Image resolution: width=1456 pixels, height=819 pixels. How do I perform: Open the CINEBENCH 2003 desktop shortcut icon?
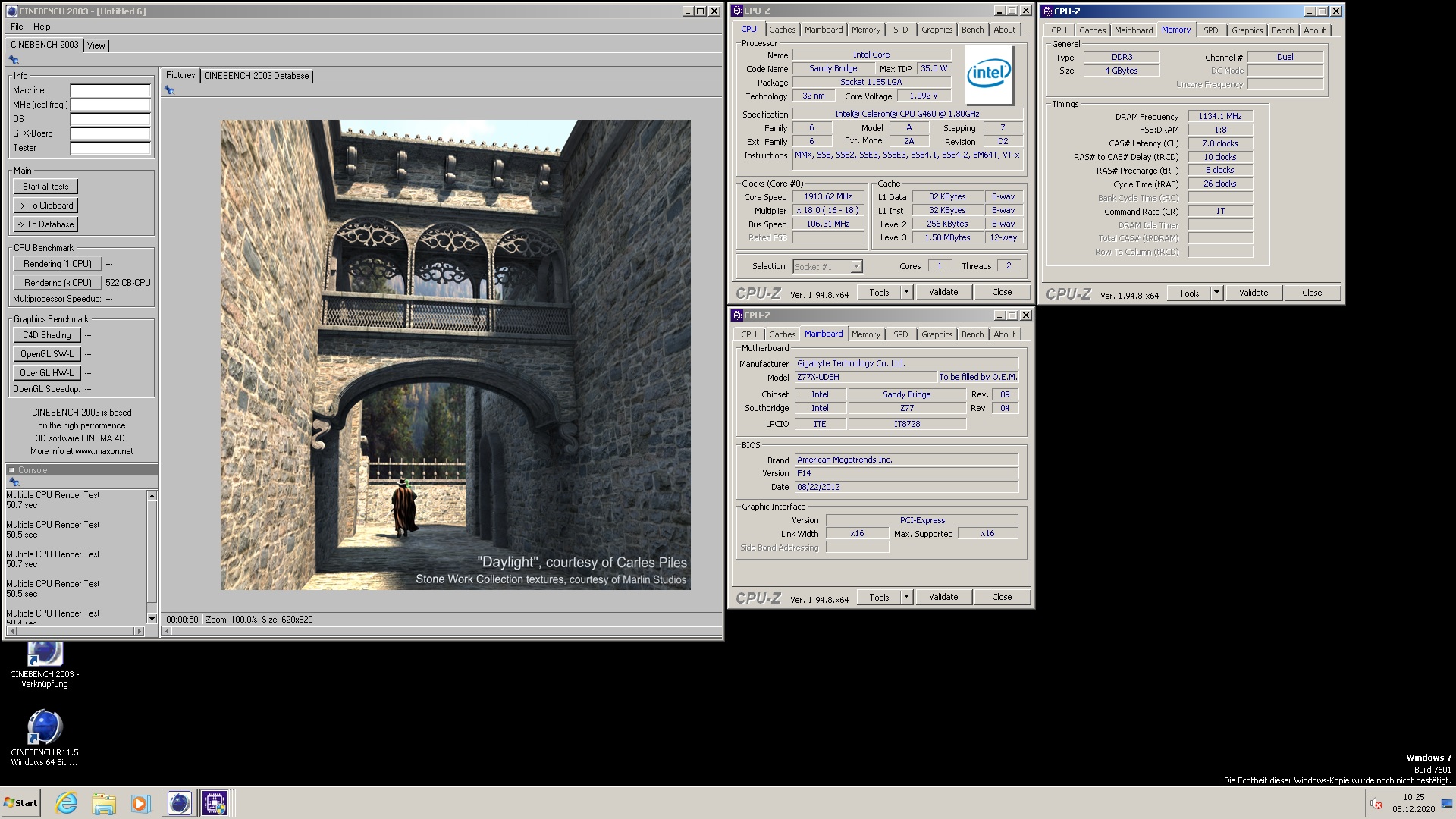[x=45, y=654]
